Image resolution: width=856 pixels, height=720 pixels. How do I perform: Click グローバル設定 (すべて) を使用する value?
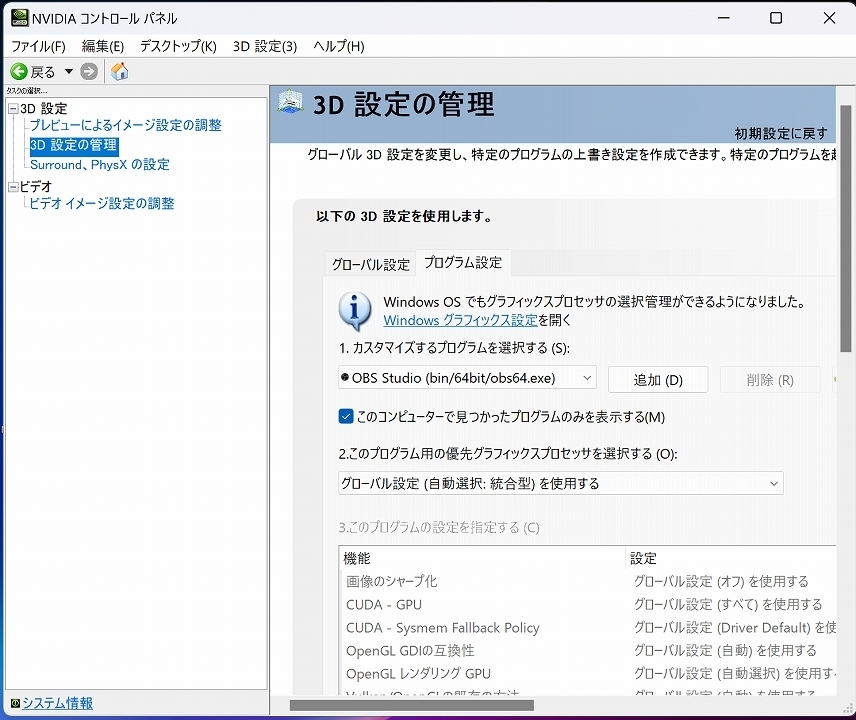click(x=728, y=605)
